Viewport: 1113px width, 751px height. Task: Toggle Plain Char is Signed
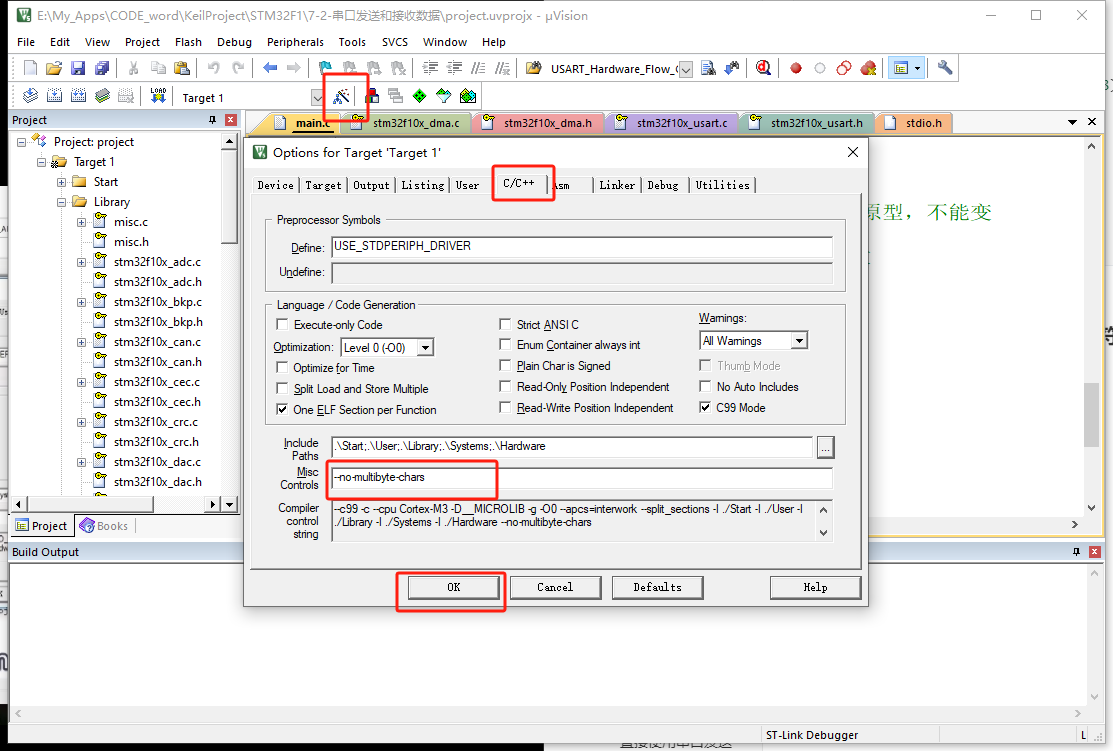click(505, 366)
